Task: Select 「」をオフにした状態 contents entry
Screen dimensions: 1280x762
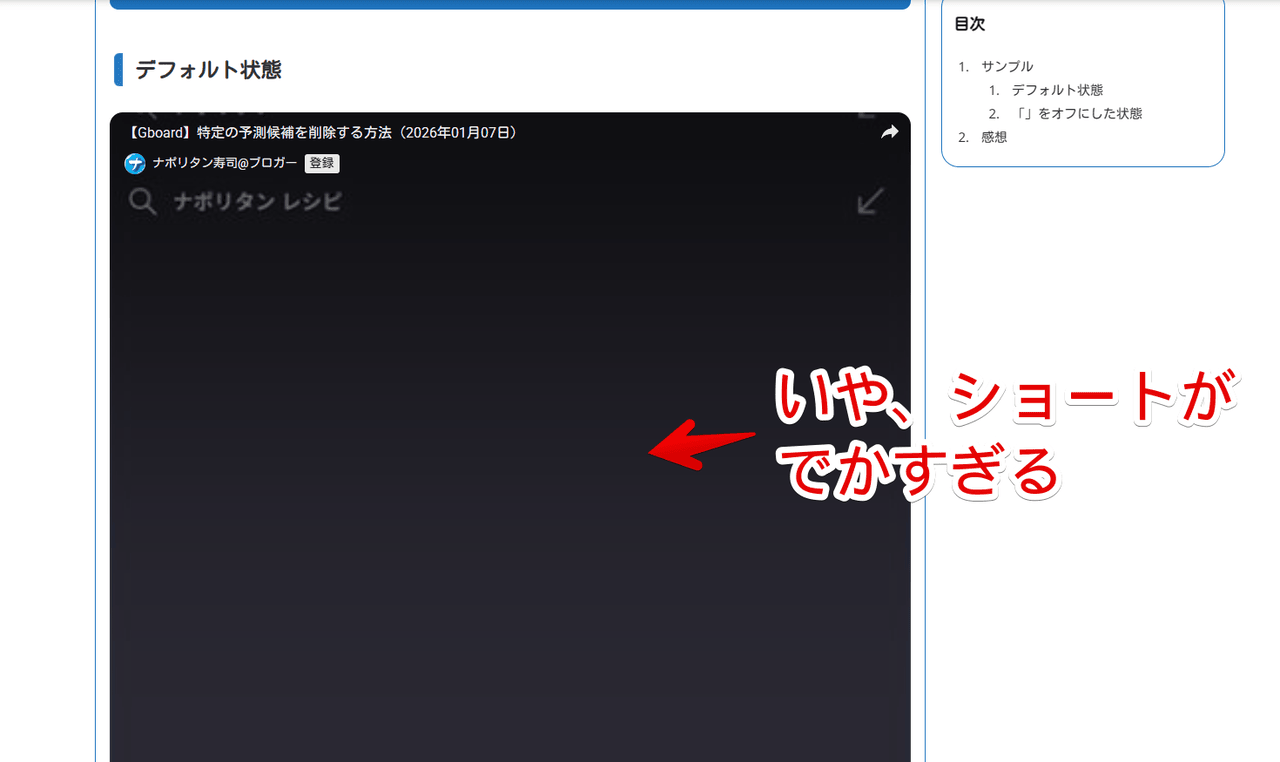Action: click(x=1076, y=114)
